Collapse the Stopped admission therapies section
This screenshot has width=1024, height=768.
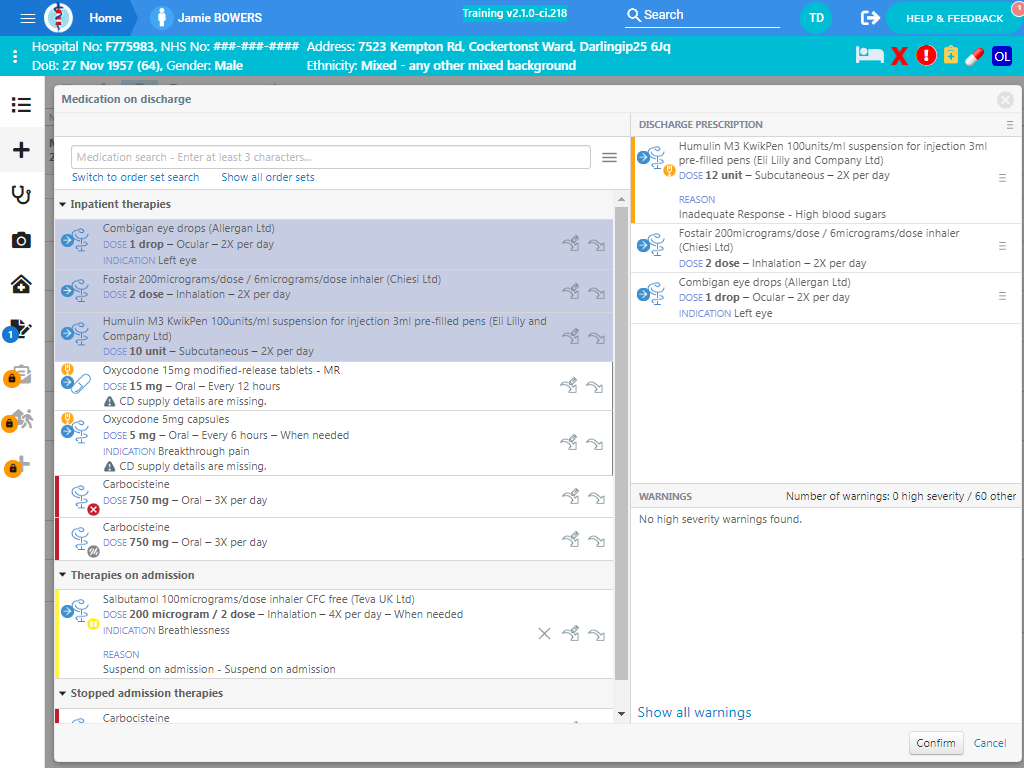pyautogui.click(x=63, y=694)
